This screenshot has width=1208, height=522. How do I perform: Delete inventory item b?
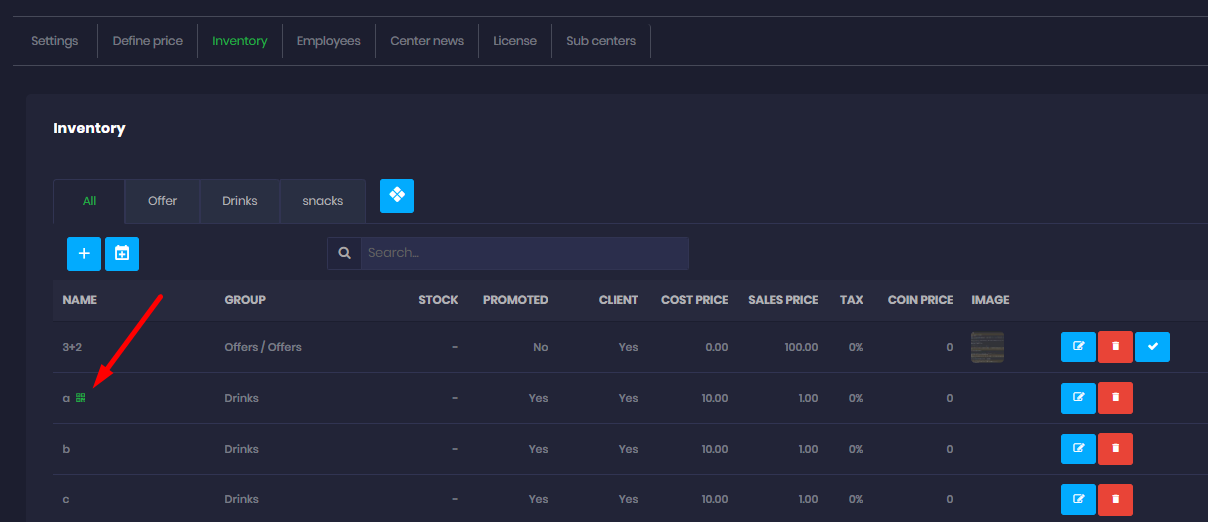pyautogui.click(x=1115, y=449)
